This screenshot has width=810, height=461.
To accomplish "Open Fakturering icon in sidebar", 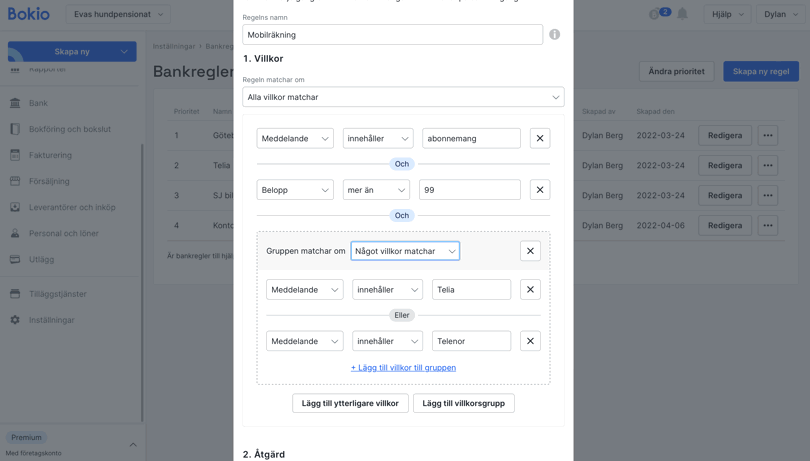I will tap(15, 155).
